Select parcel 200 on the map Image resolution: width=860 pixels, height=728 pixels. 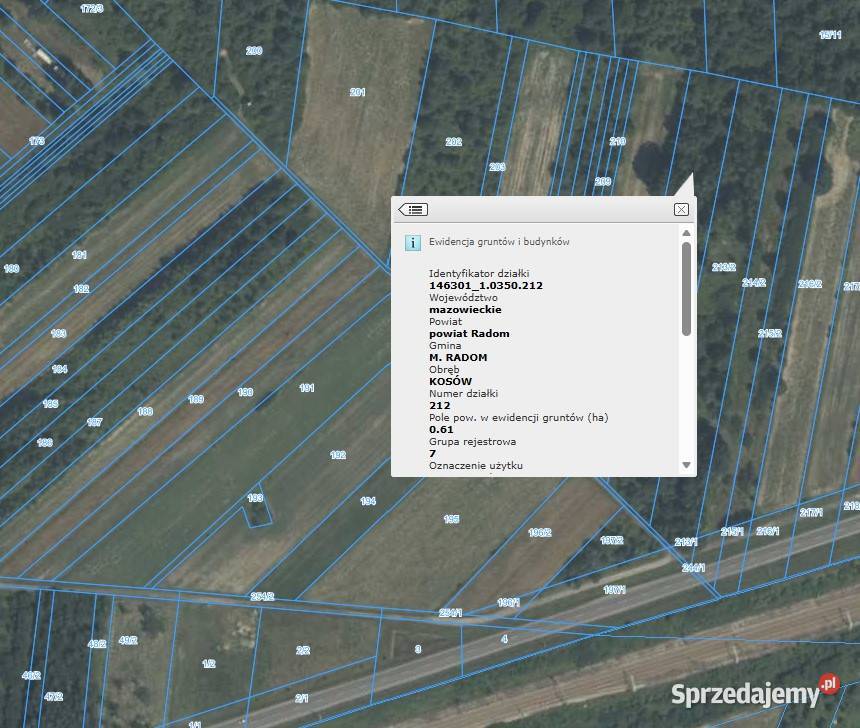[254, 51]
